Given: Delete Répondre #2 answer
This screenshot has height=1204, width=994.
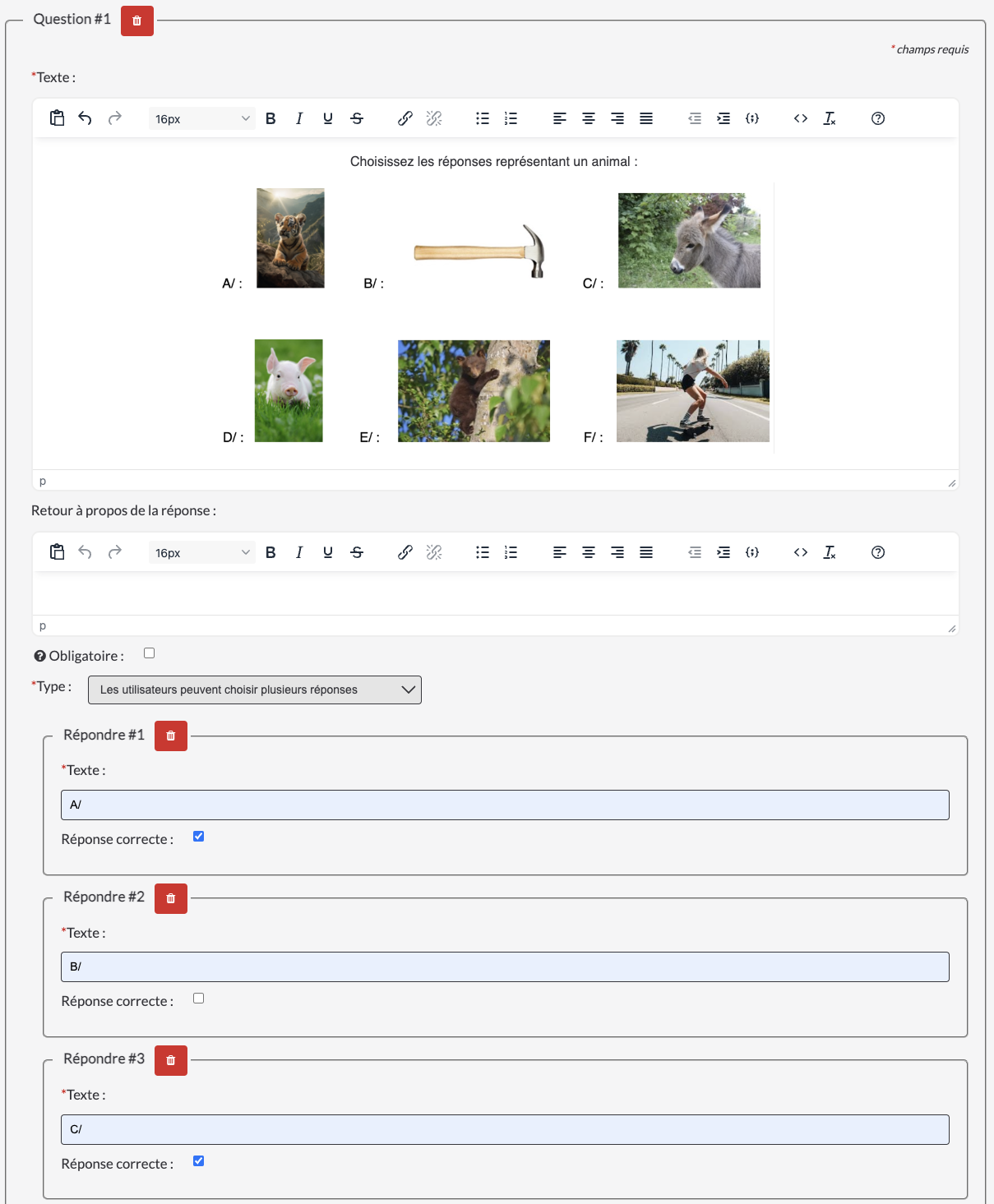Looking at the screenshot, I should click(171, 898).
